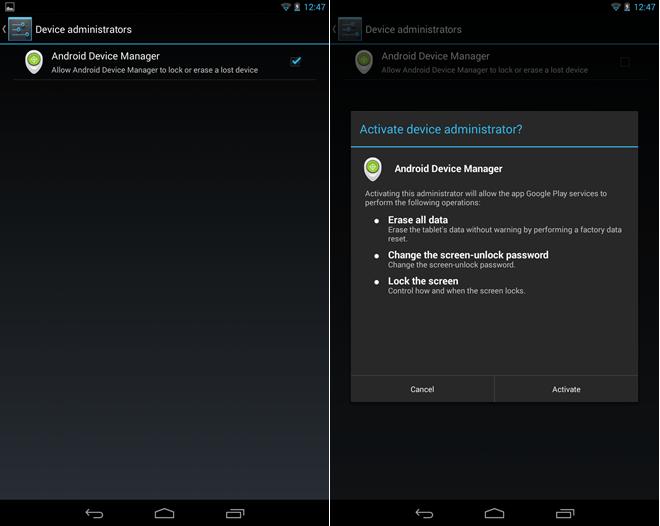Image resolution: width=660 pixels, height=526 pixels.
Task: Tap the Home navigation button on the right screen
Action: click(x=494, y=513)
